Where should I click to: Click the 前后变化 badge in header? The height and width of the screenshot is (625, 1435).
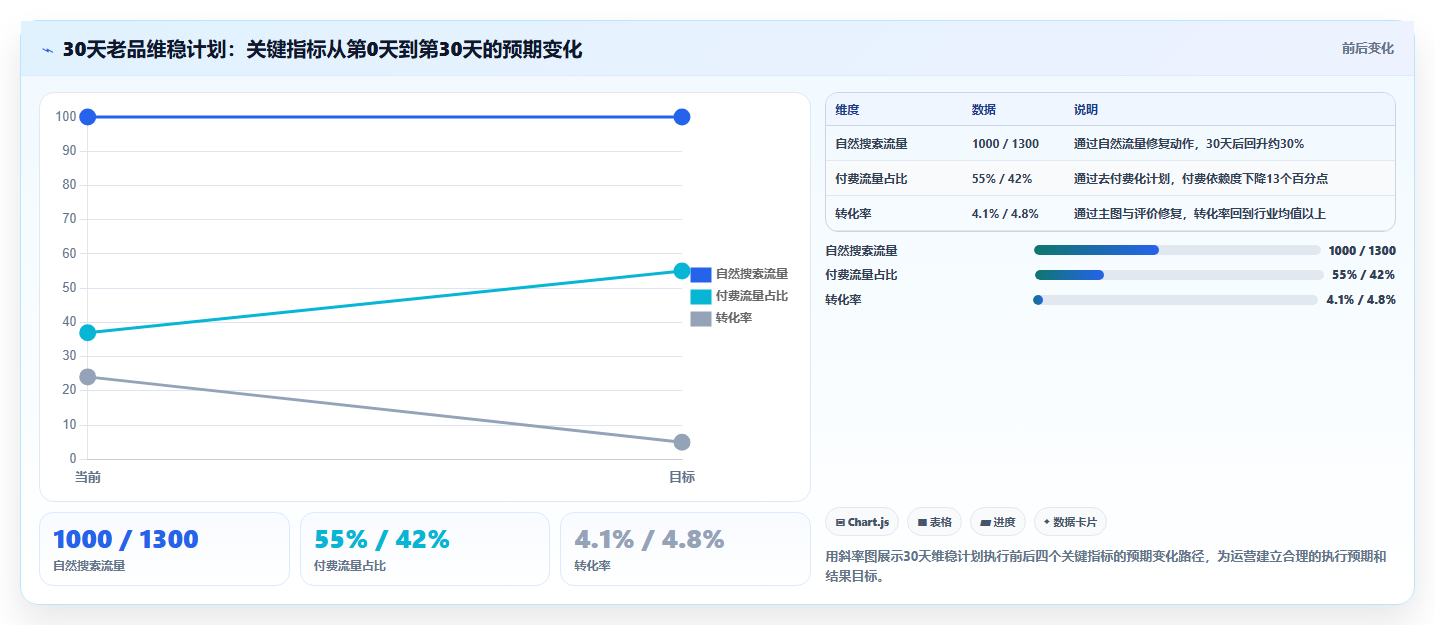coord(1367,49)
